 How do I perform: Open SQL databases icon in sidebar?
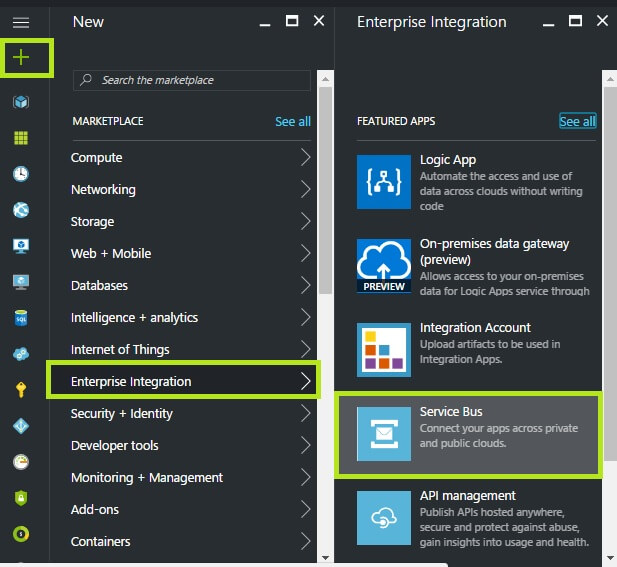(21, 318)
